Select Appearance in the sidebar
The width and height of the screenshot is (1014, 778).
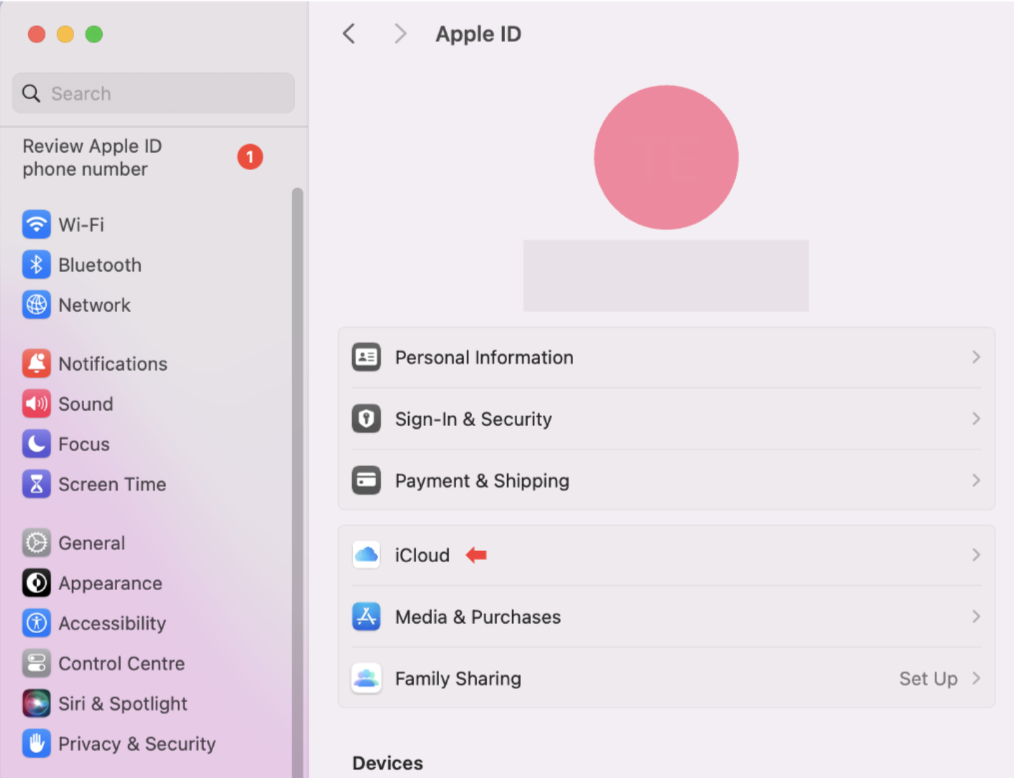point(110,583)
